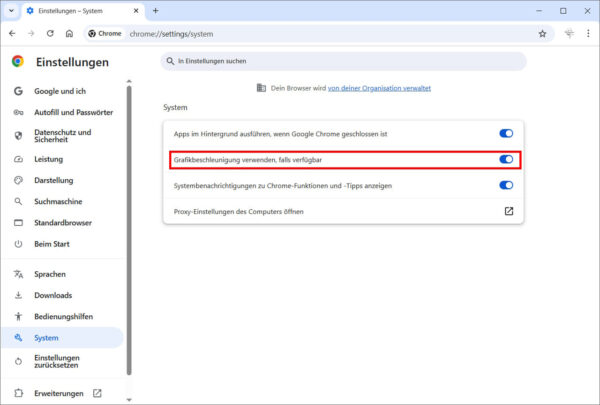Open the Suchmaschine settings section
The height and width of the screenshot is (405, 600).
pos(63,201)
